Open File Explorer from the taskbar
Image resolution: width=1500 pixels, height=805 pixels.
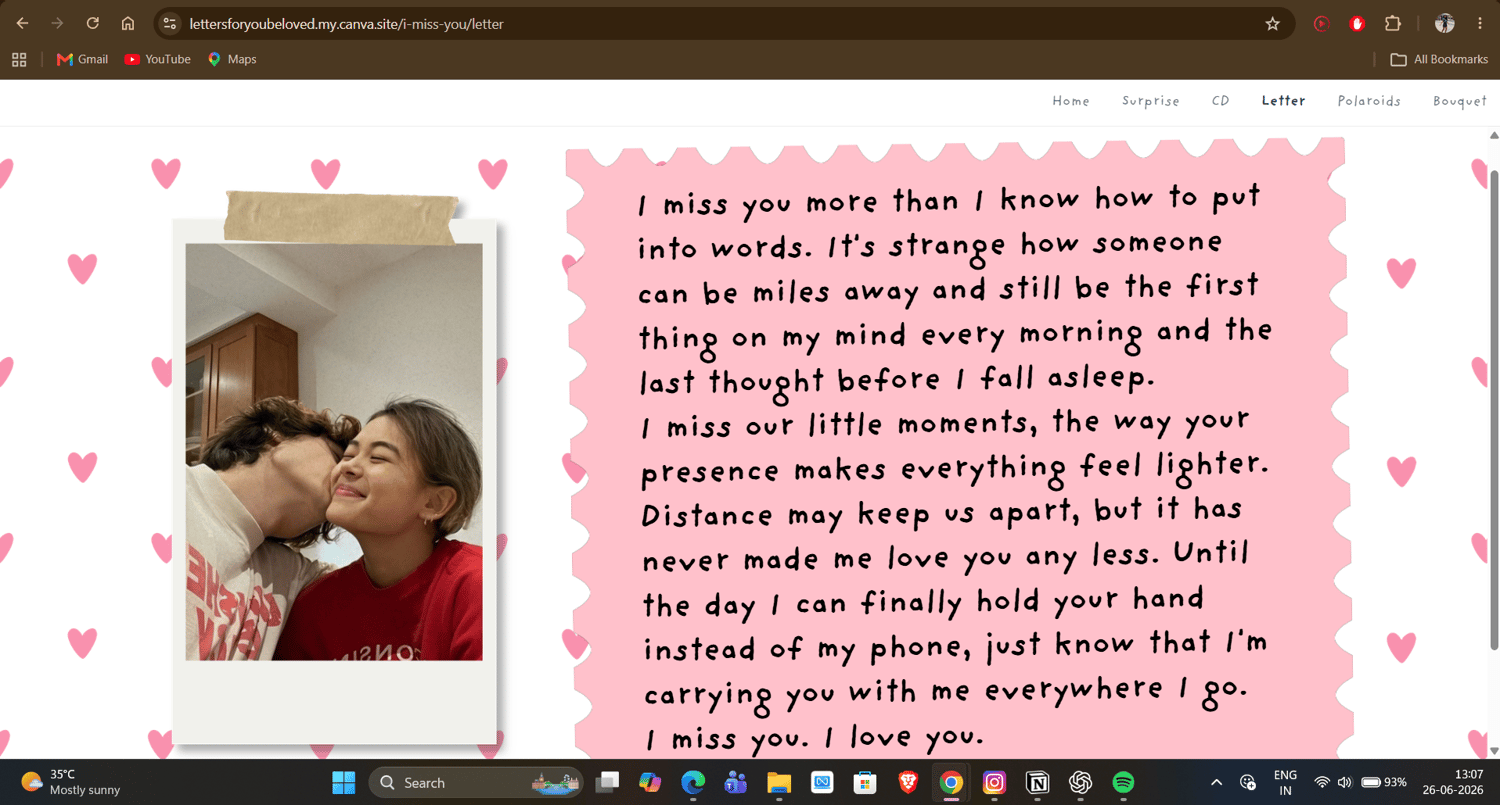coord(779,782)
